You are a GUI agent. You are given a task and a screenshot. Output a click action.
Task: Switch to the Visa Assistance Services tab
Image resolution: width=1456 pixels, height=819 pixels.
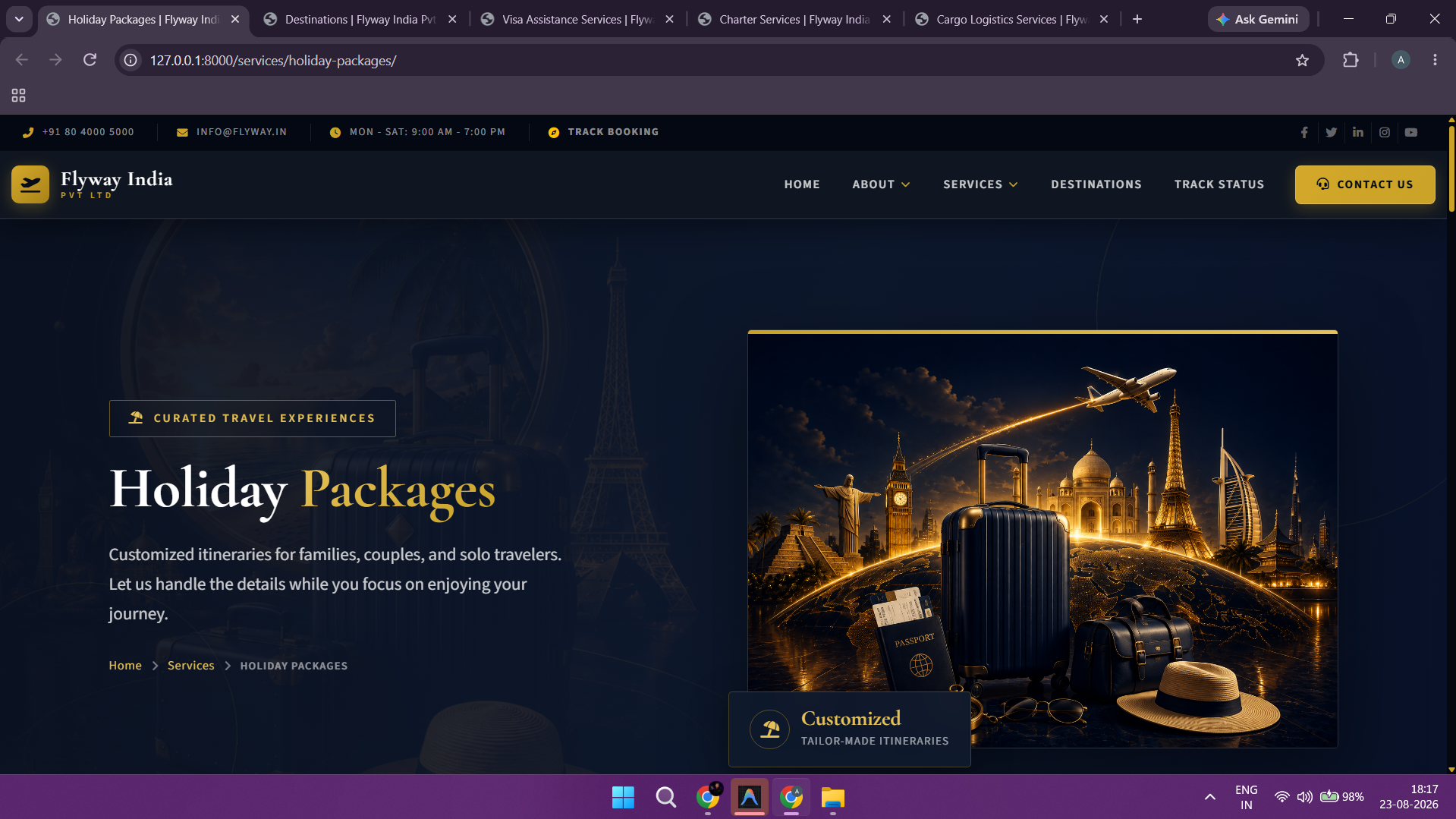[577, 20]
